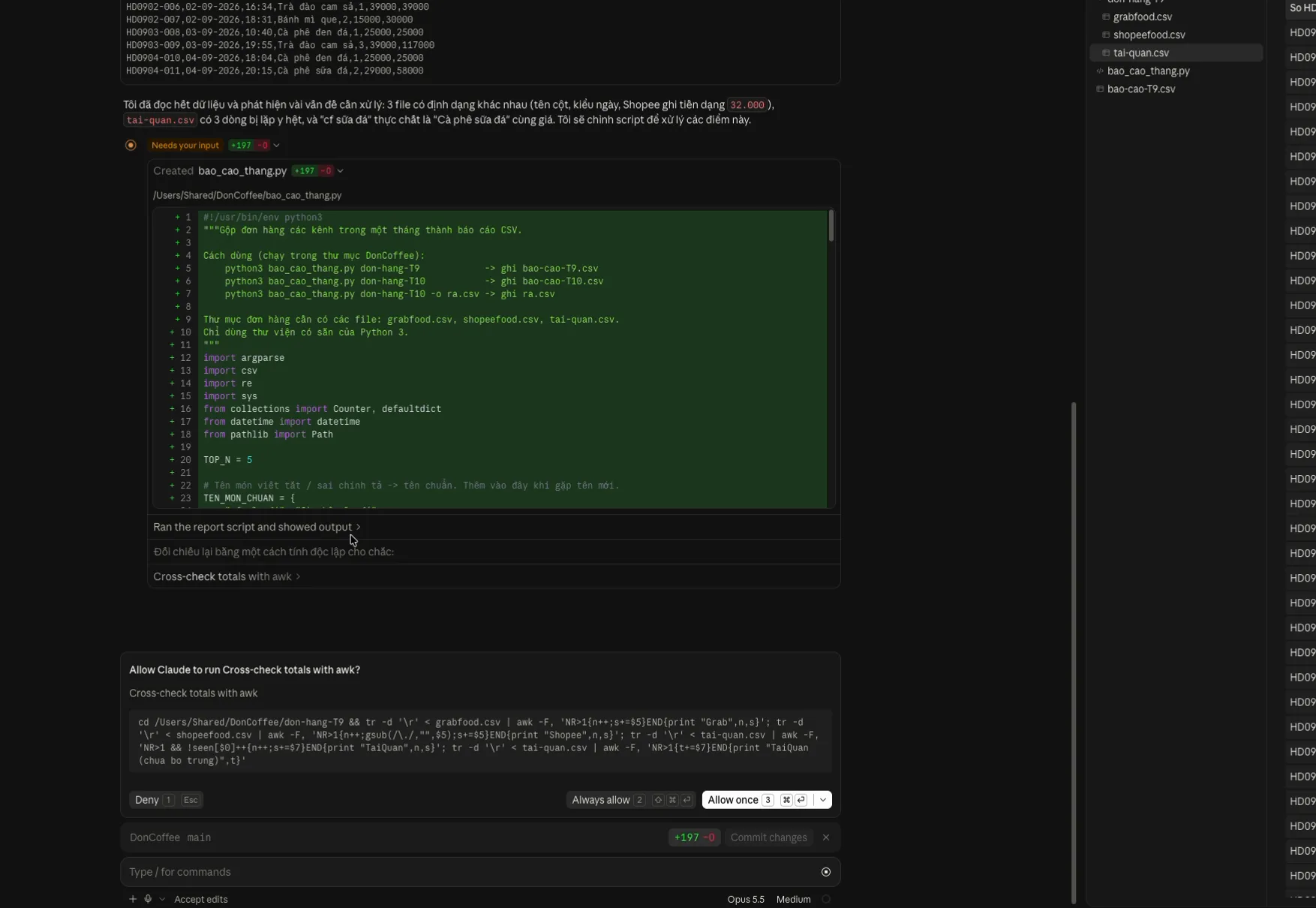Expand Cross-check totals with awk step

tap(227, 576)
